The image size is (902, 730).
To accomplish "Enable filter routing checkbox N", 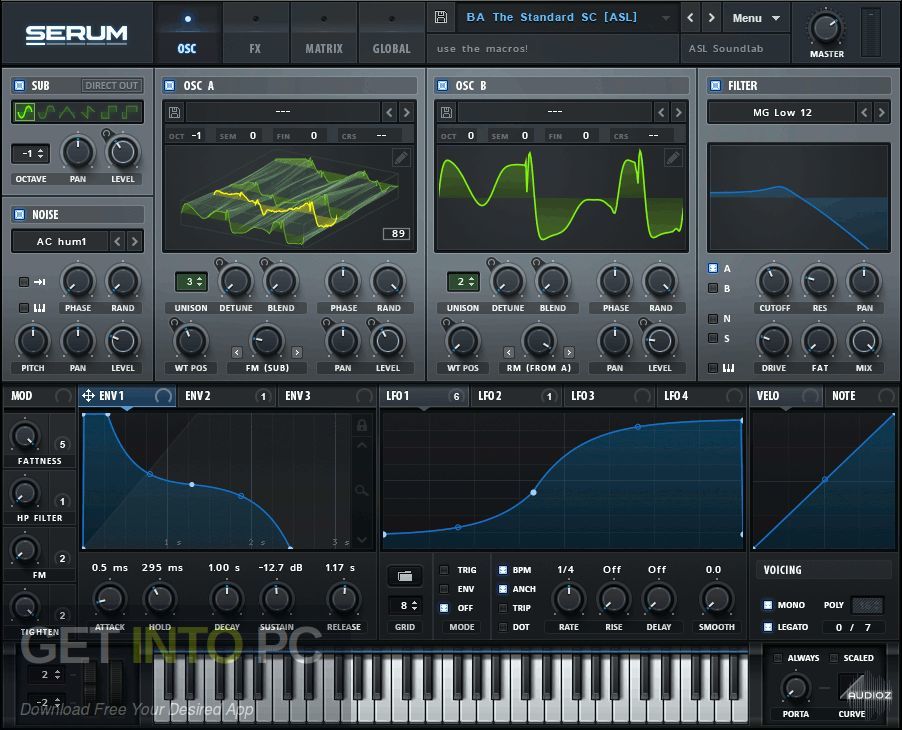I will 713,318.
